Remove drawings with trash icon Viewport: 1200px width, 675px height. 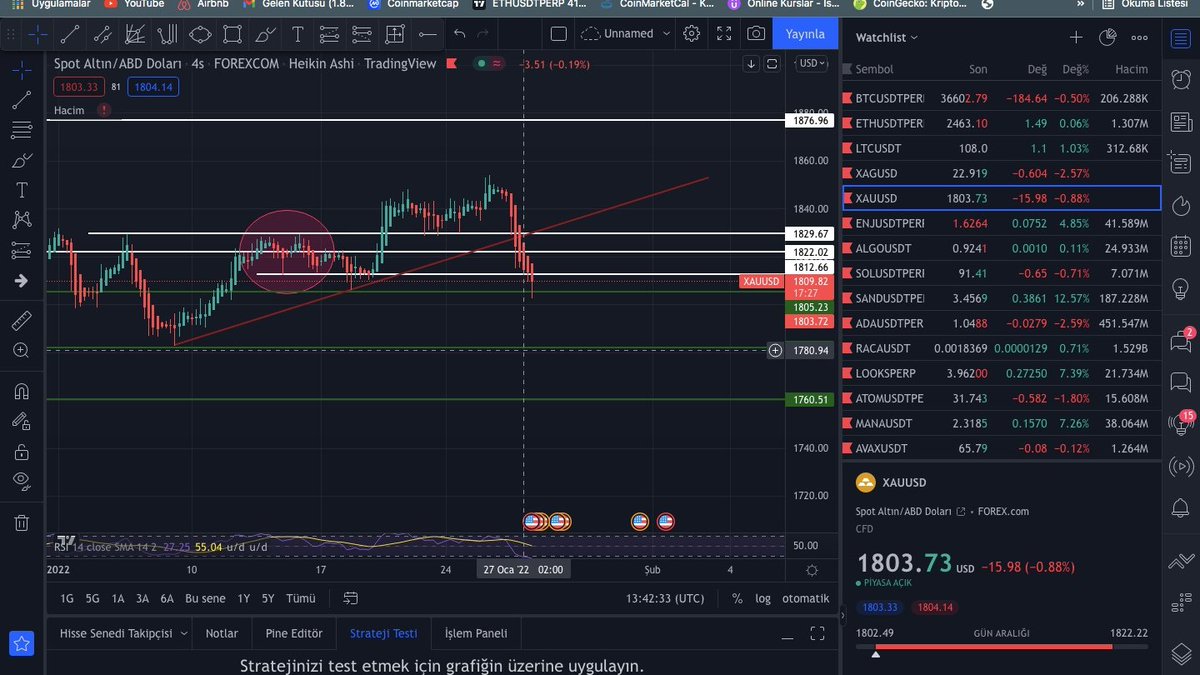tap(22, 522)
